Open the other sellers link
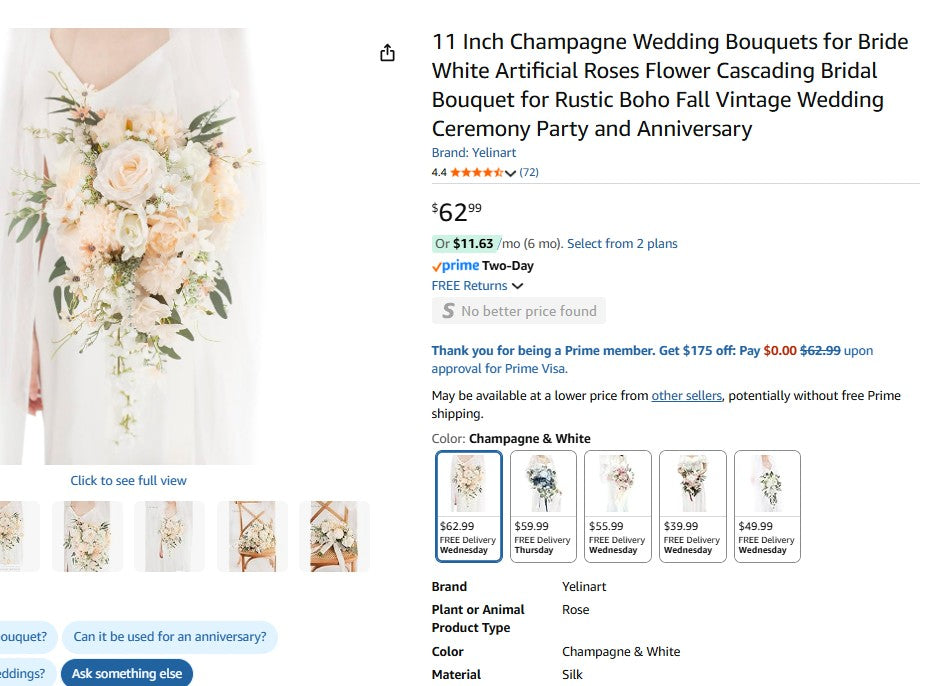 pyautogui.click(x=685, y=395)
